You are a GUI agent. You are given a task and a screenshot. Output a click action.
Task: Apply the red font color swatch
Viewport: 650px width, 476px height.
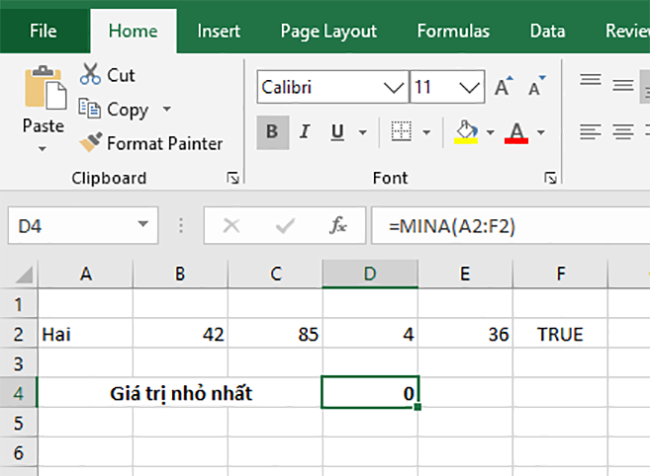click(516, 132)
